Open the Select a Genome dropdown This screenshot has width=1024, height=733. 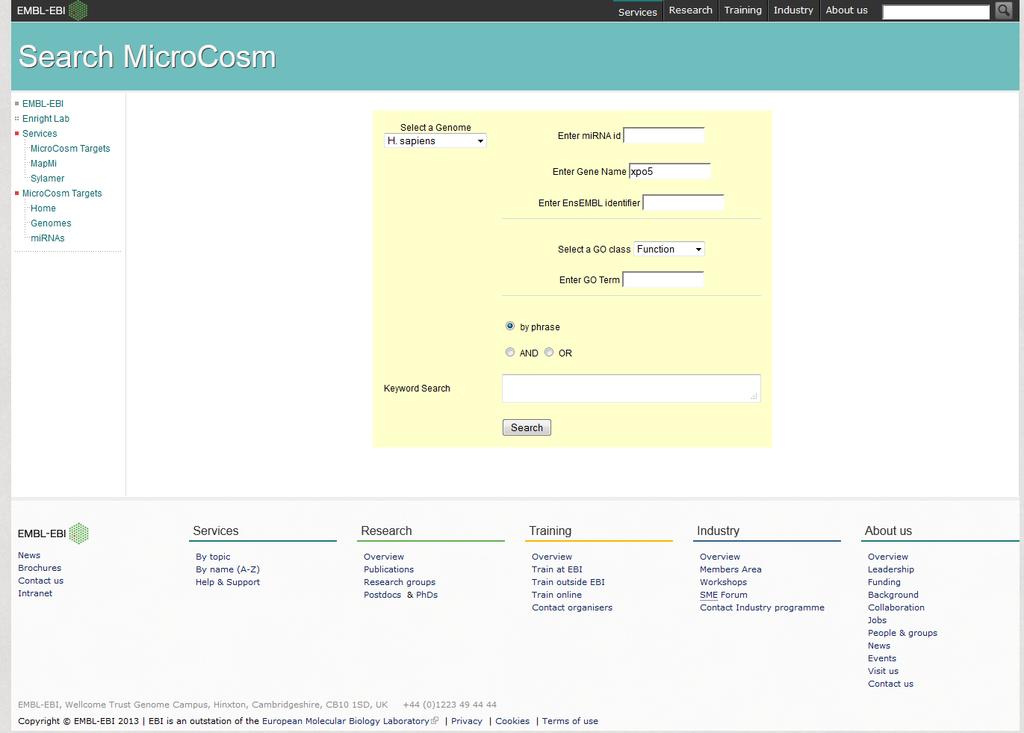coord(435,140)
